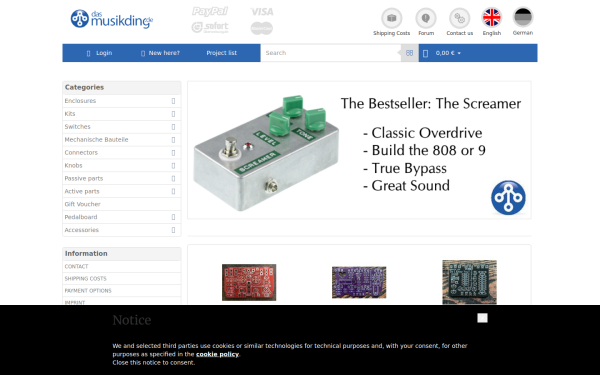Open Project list in the navigation bar
The width and height of the screenshot is (600, 375).
pos(222,53)
